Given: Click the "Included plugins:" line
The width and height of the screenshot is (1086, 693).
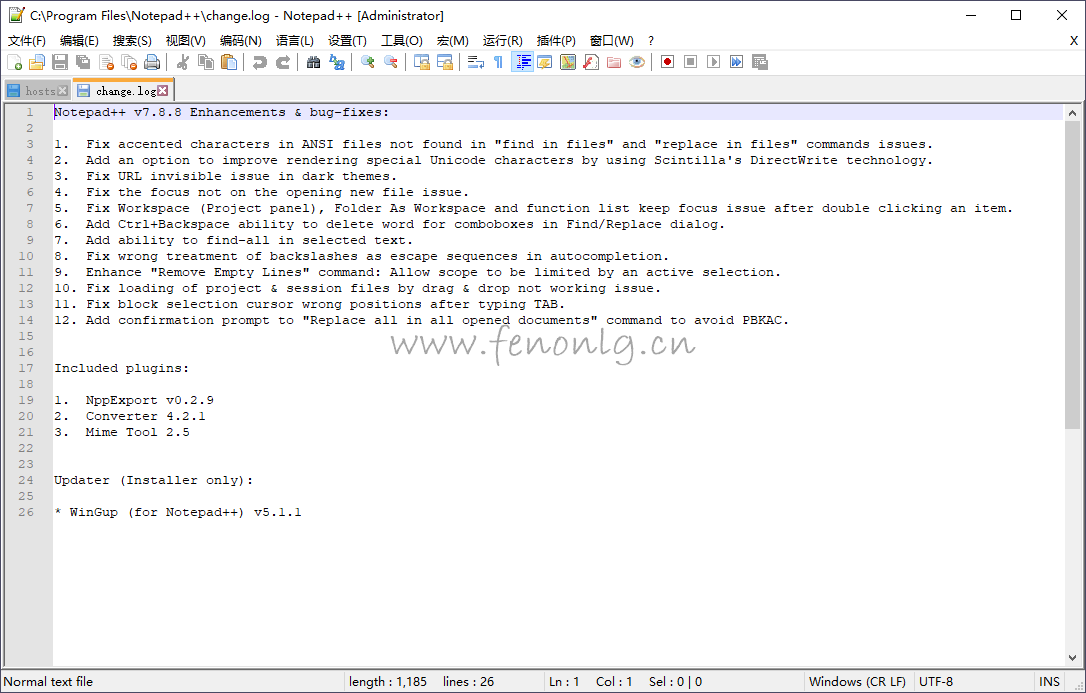Looking at the screenshot, I should 122,368.
